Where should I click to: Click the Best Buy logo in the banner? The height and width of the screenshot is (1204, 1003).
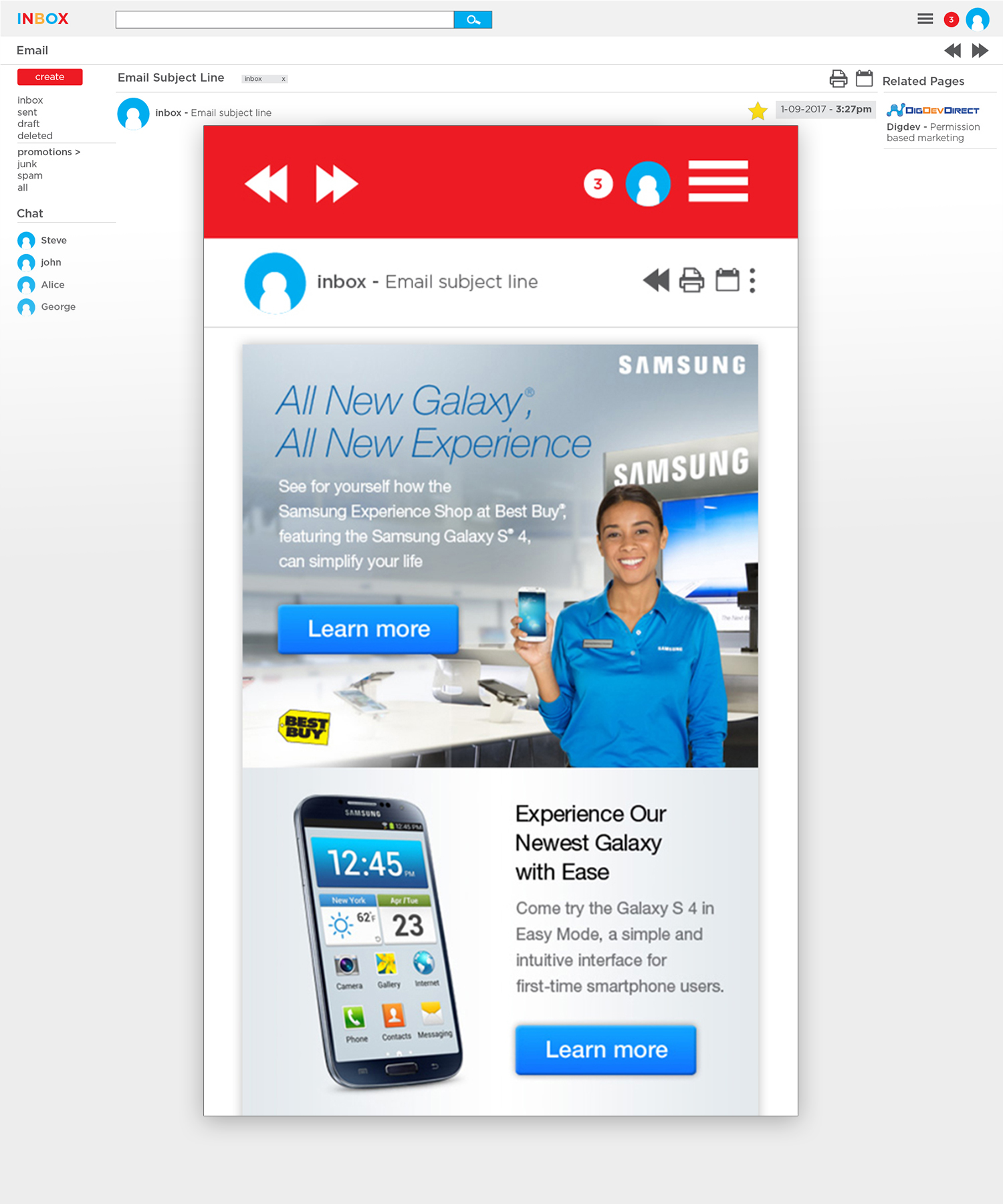[304, 727]
